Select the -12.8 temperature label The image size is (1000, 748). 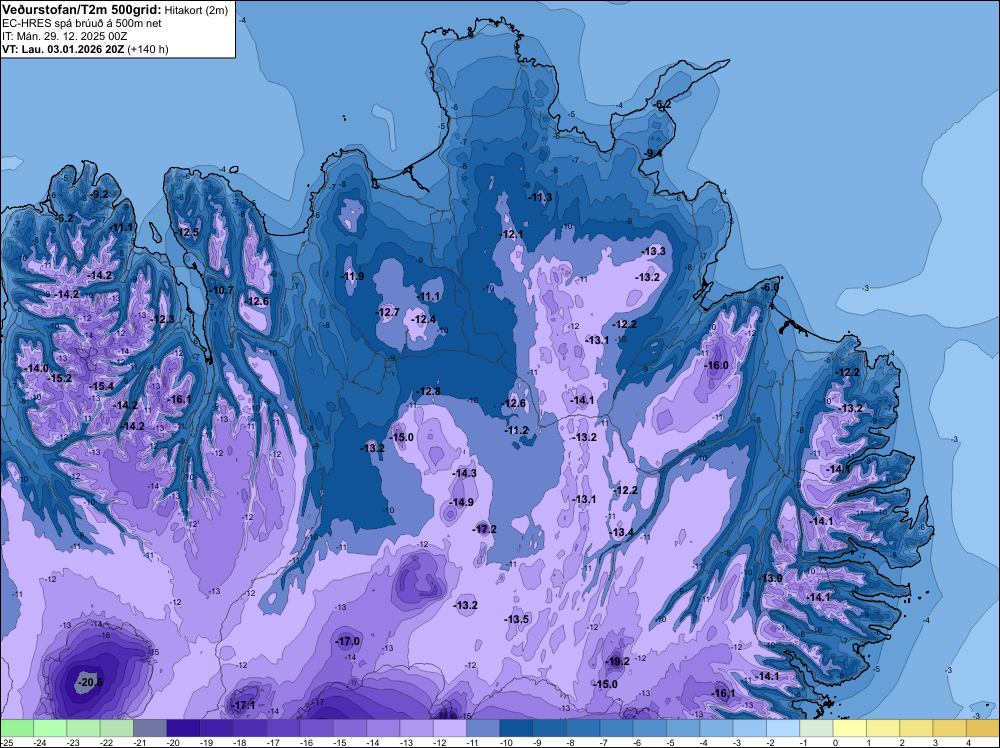pos(428,391)
